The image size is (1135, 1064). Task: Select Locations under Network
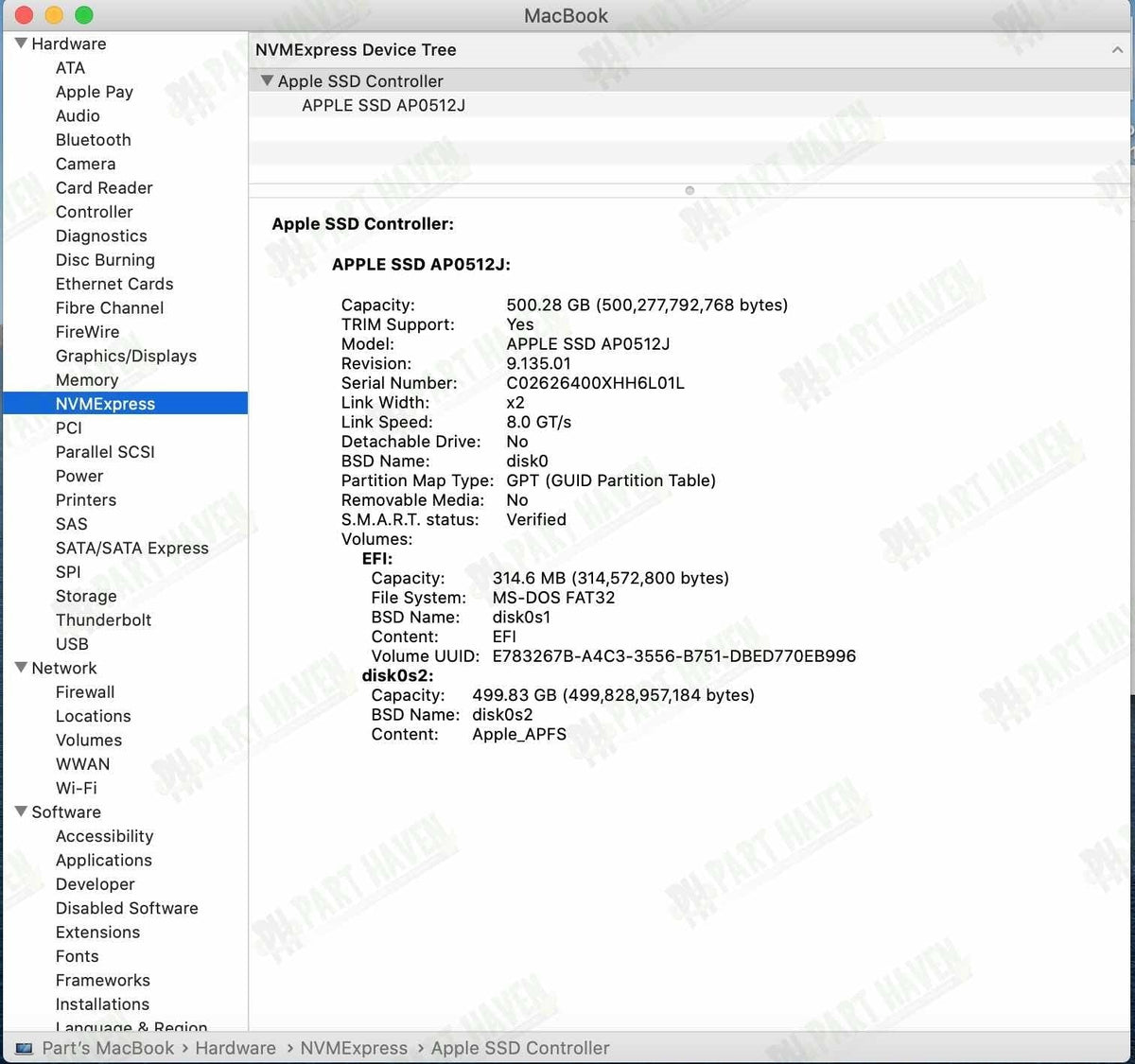point(94,717)
